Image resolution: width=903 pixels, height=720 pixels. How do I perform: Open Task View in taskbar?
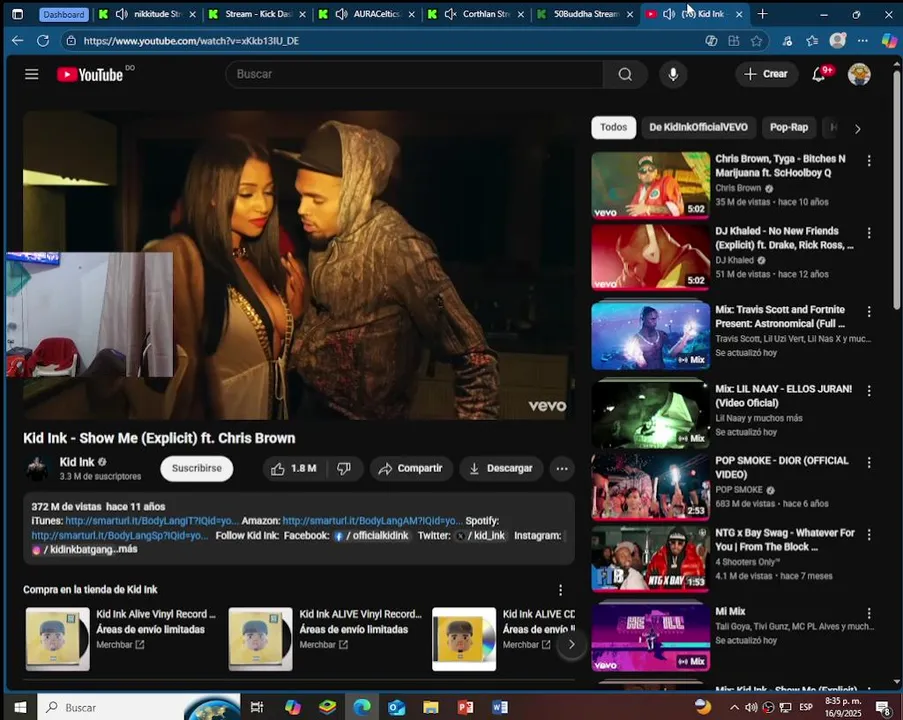[x=257, y=707]
